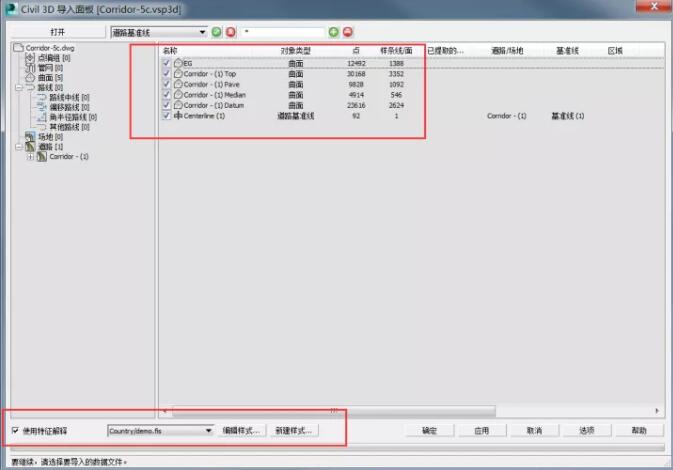Viewport: 673px width, 470px height.
Task: Uncheck the Corridor - (1) Median checkbox
Action: coord(167,94)
